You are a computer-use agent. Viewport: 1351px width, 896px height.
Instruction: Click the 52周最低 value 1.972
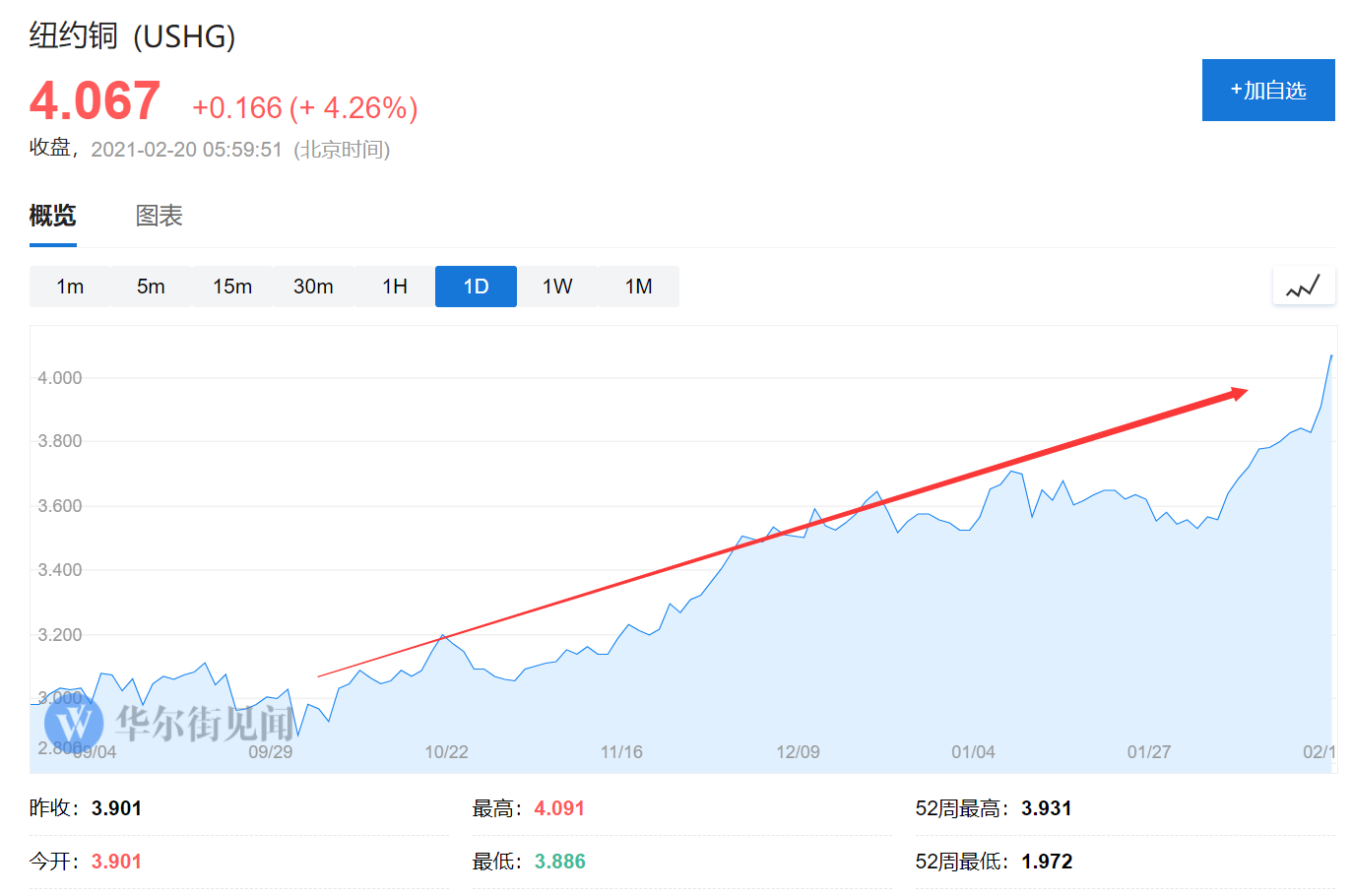point(1049,861)
